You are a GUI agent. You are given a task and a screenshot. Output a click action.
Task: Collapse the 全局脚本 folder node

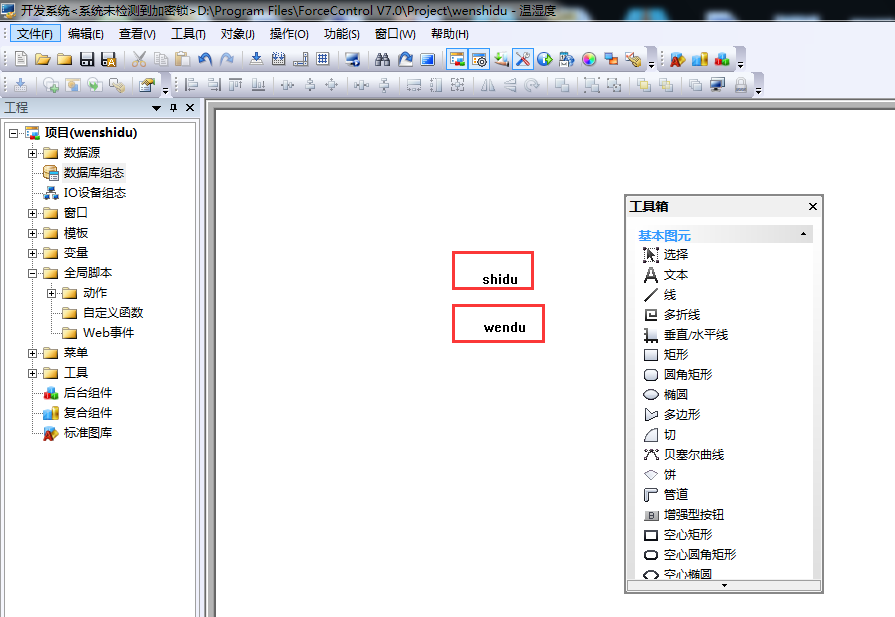point(33,273)
